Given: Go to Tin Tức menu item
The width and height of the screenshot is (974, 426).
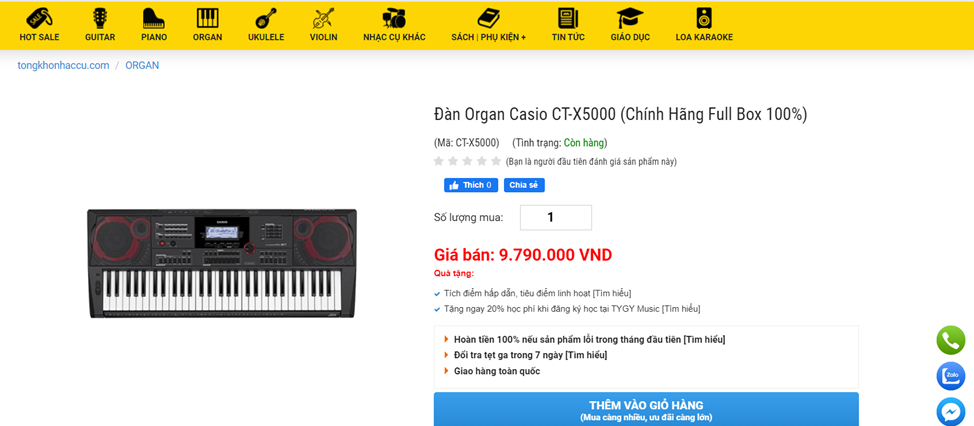Looking at the screenshot, I should [x=568, y=37].
